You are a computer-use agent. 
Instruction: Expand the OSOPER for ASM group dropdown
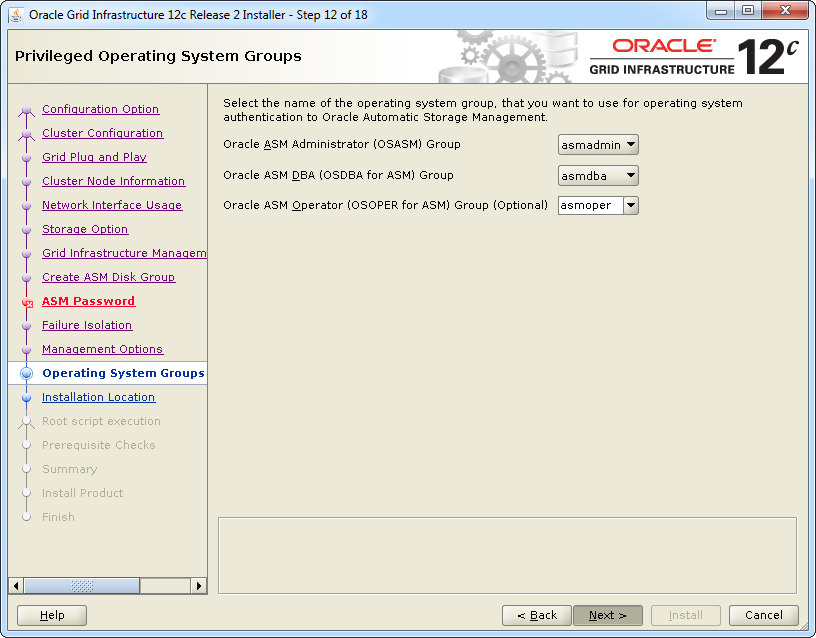tap(598, 206)
